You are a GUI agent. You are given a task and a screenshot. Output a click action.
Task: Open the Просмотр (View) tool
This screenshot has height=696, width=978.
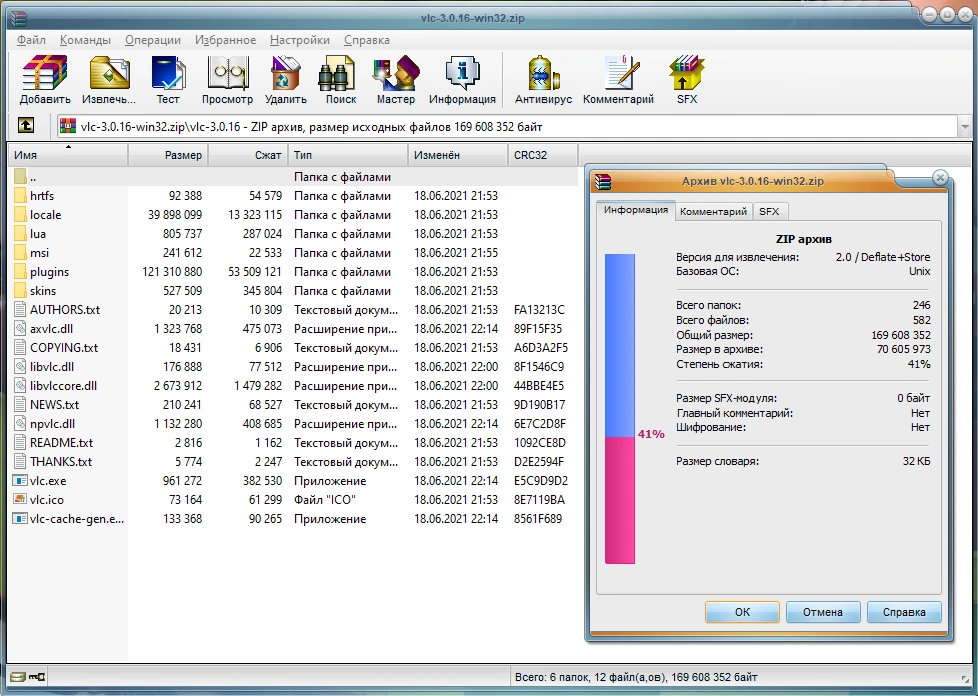coord(227,80)
